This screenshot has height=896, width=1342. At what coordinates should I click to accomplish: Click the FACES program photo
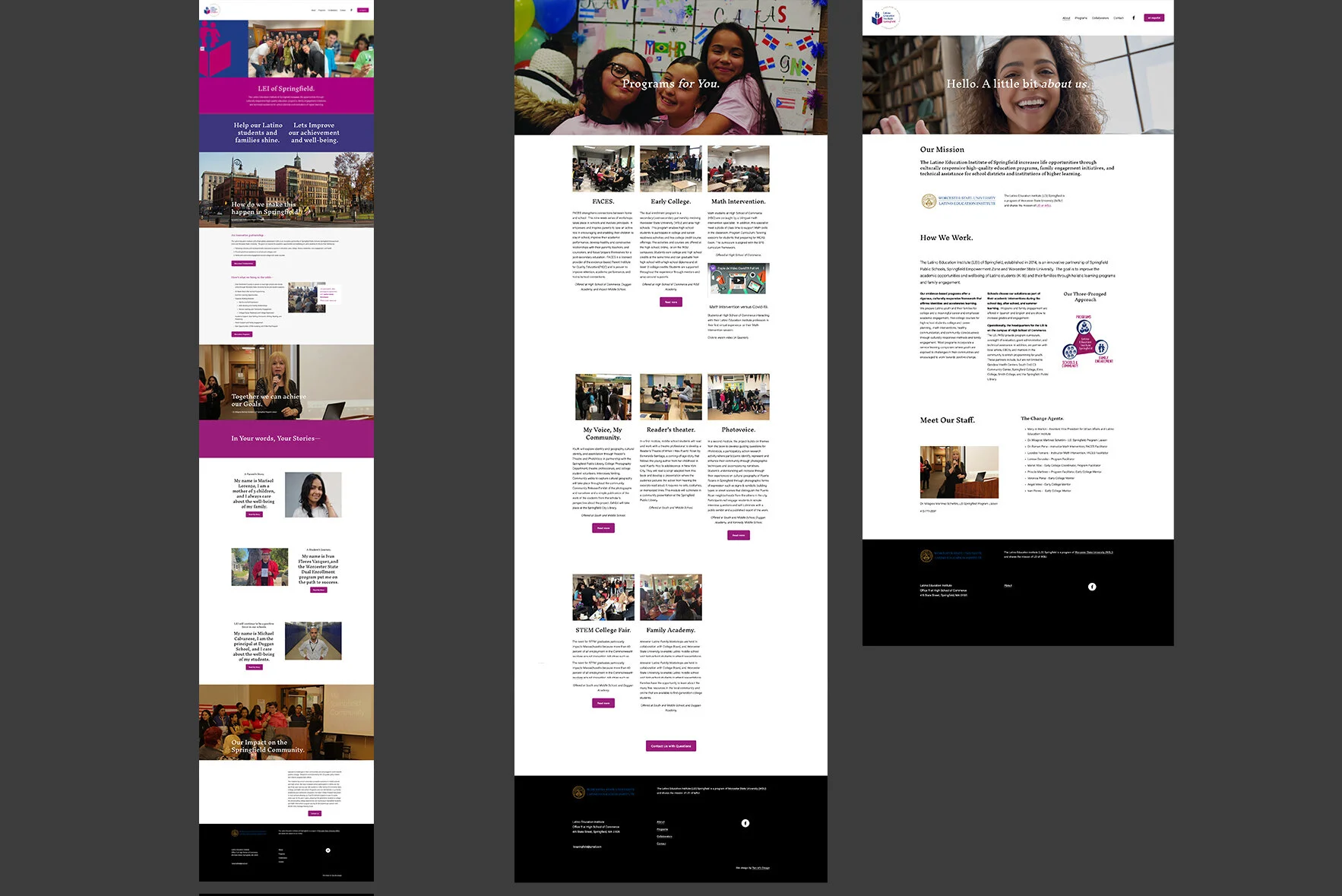(603, 169)
